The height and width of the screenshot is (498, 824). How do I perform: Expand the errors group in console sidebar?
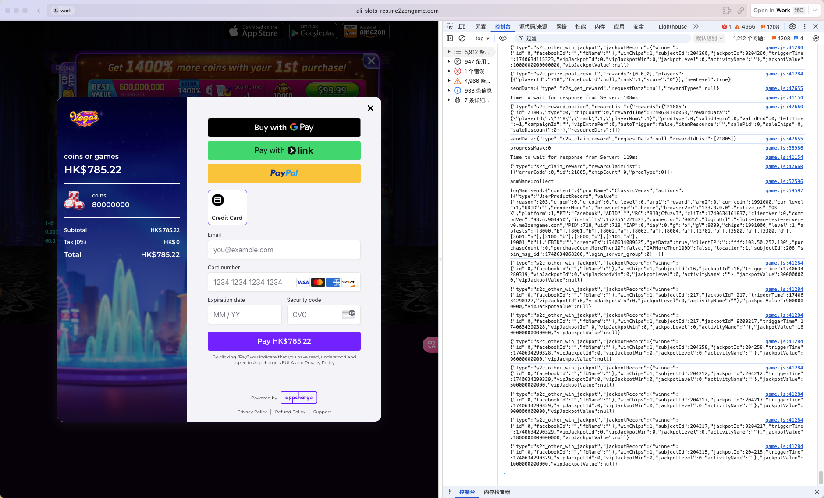pyautogui.click(x=449, y=71)
